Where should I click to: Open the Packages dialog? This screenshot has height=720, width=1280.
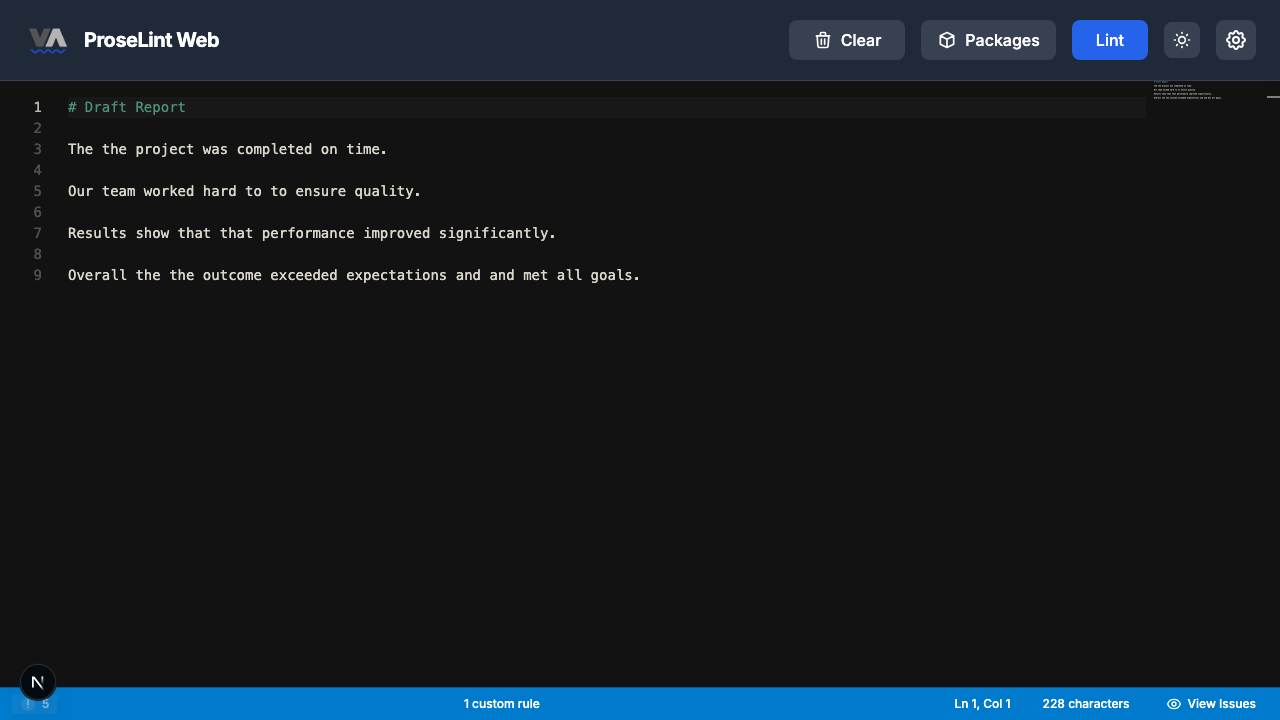988,40
